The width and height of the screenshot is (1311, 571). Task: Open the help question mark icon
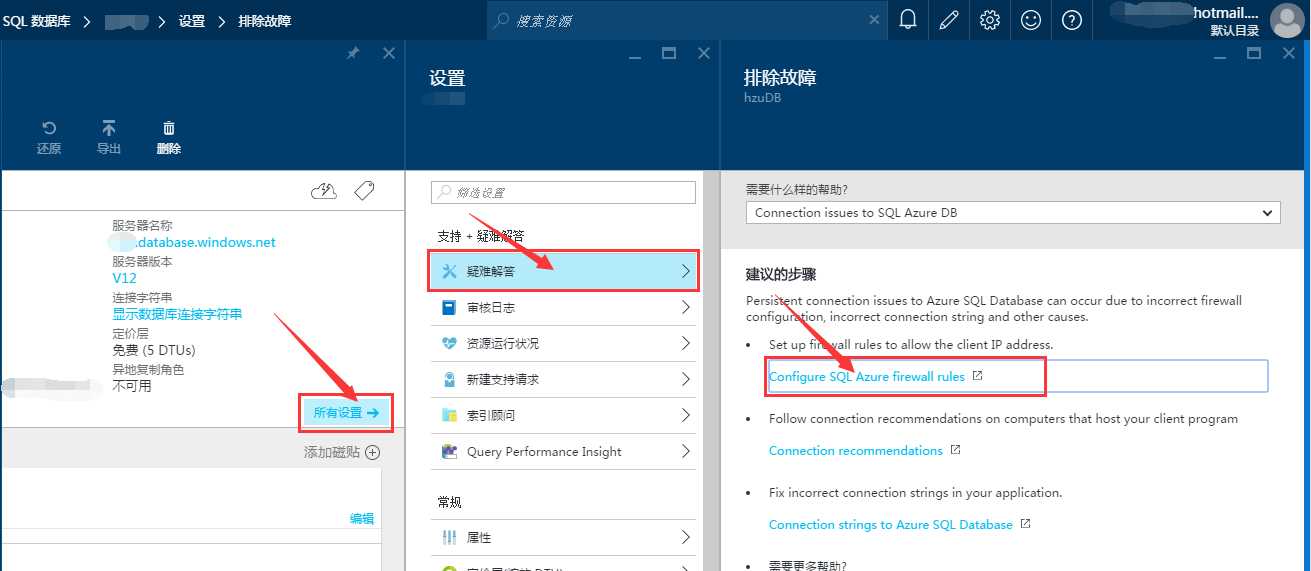pos(1071,20)
